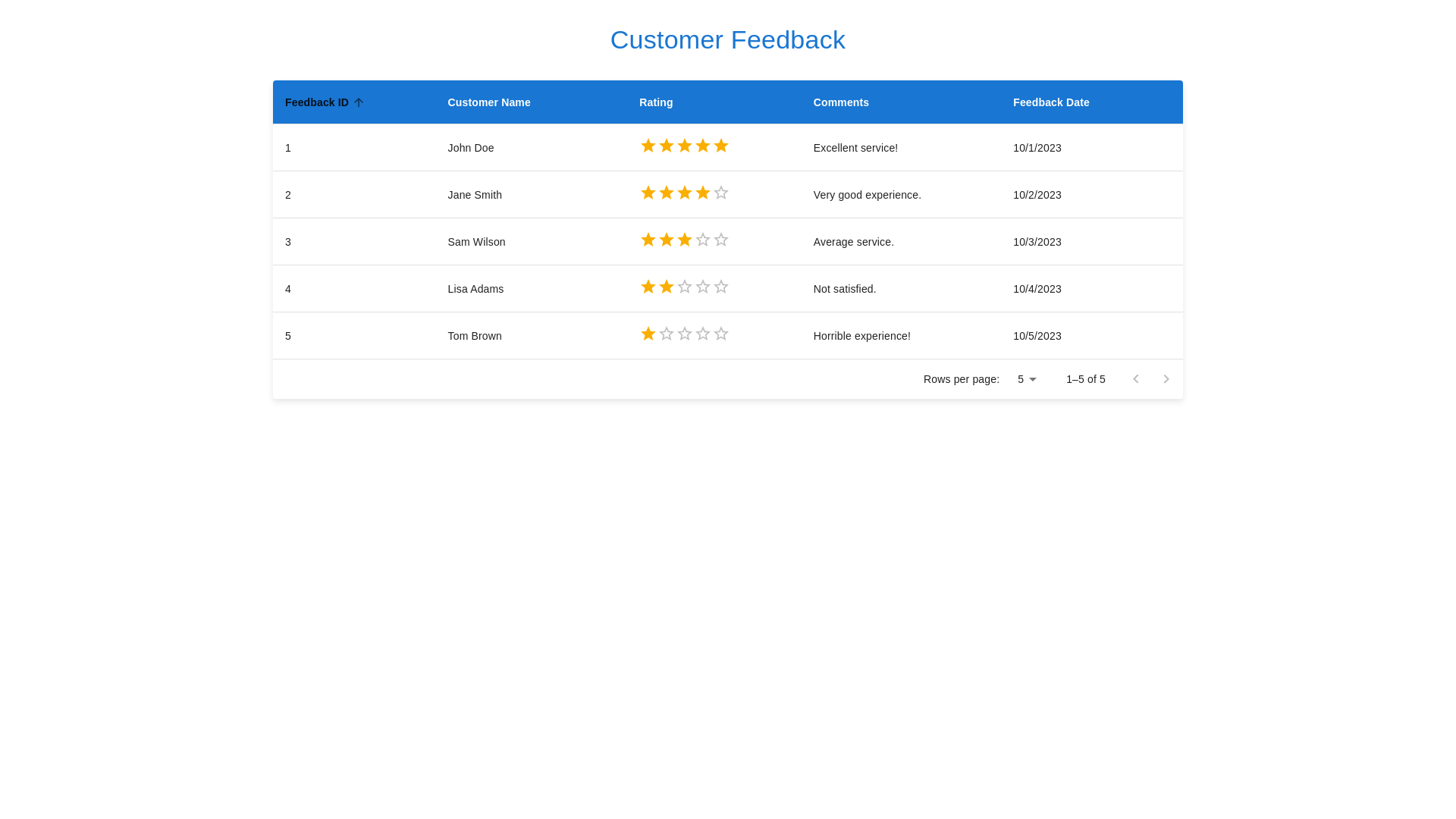Click the Feedback Date column header

click(x=1051, y=102)
